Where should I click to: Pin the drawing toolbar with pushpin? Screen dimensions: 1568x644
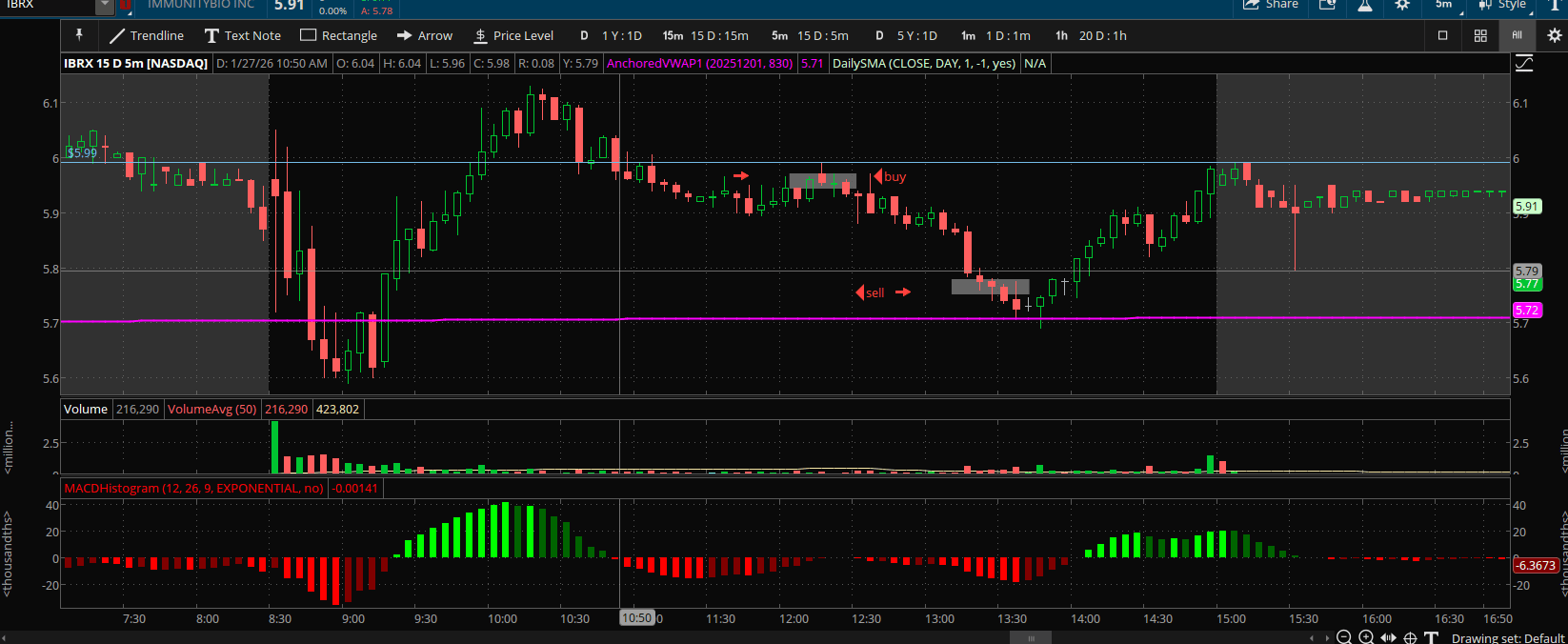click(79, 35)
